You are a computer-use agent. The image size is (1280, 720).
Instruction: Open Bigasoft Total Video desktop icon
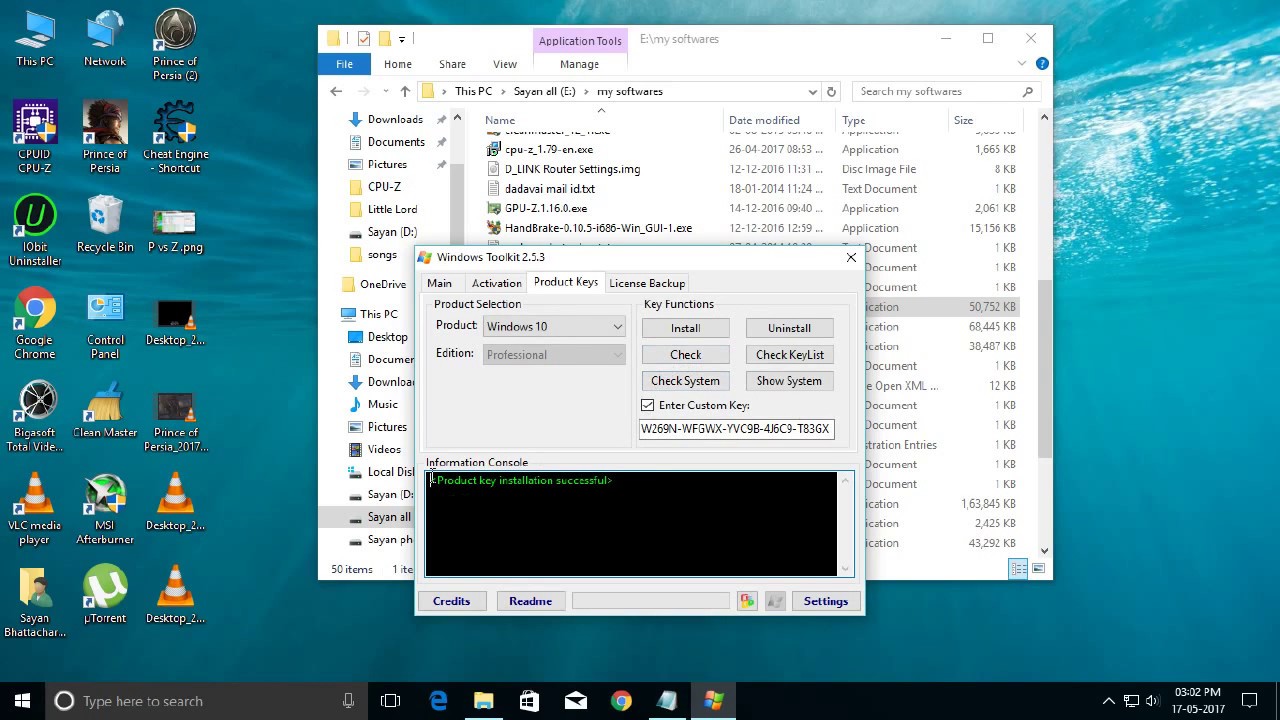35,417
